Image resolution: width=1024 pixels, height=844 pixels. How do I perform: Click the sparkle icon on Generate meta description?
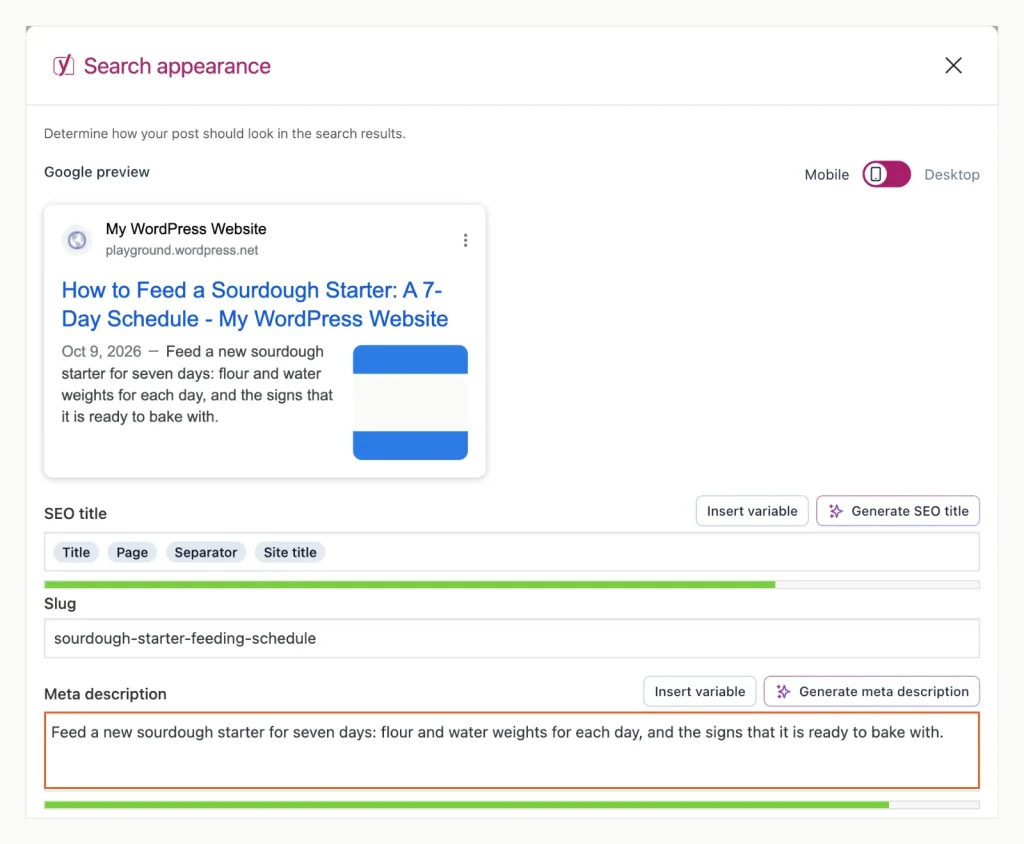(x=783, y=691)
